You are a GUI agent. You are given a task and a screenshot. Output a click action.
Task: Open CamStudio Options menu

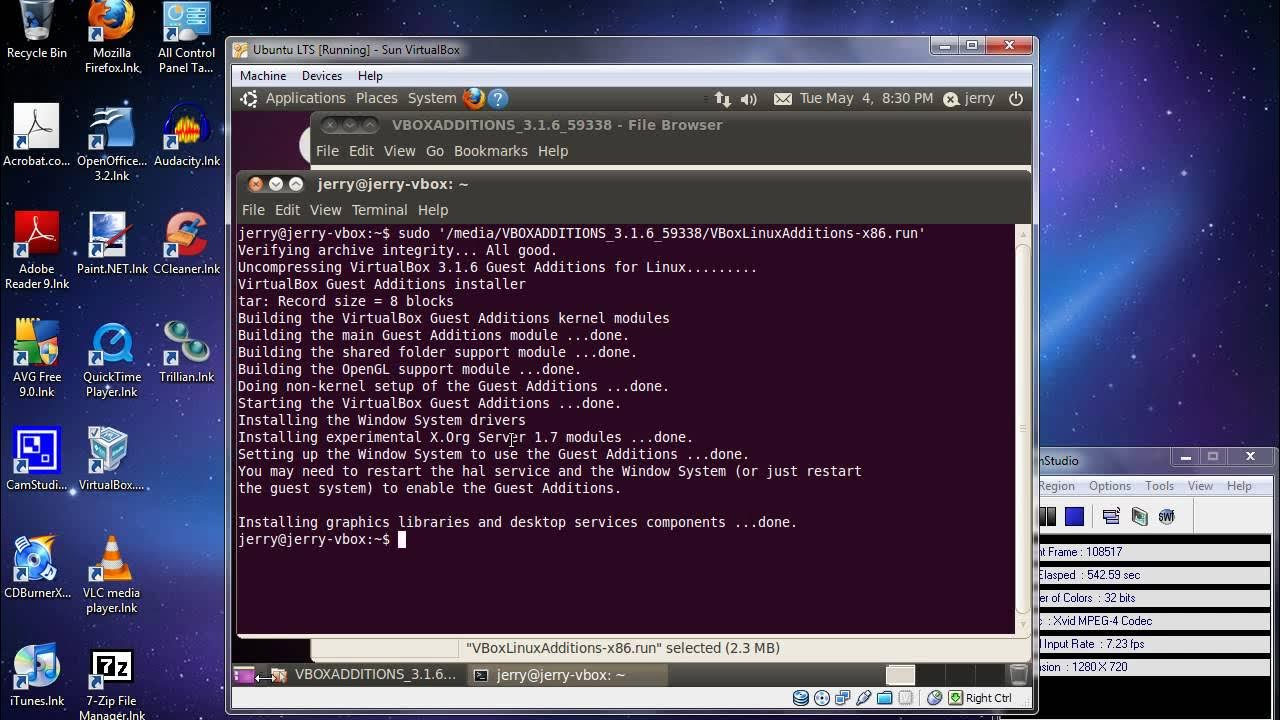(1110, 486)
